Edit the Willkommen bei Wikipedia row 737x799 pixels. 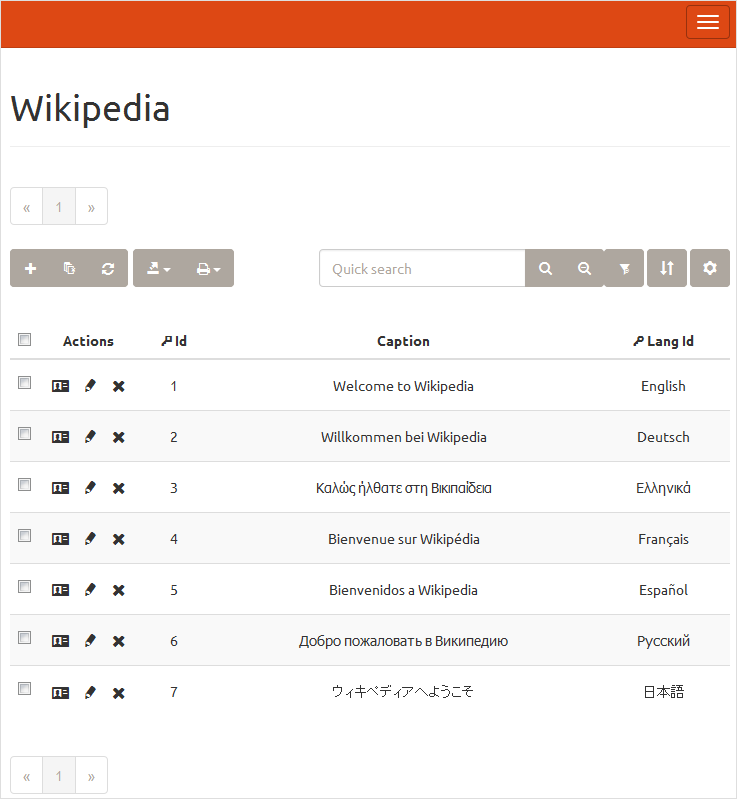tap(90, 437)
